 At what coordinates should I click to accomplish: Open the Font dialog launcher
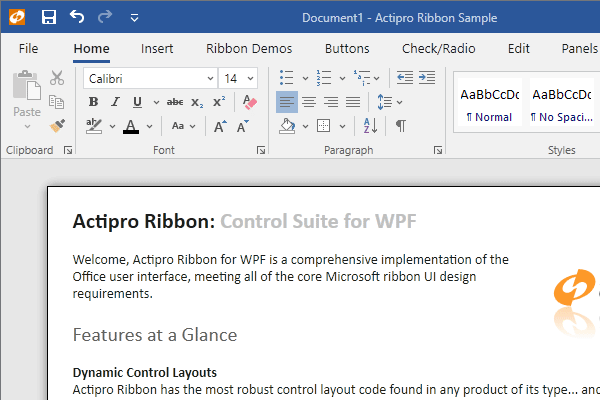(x=261, y=150)
